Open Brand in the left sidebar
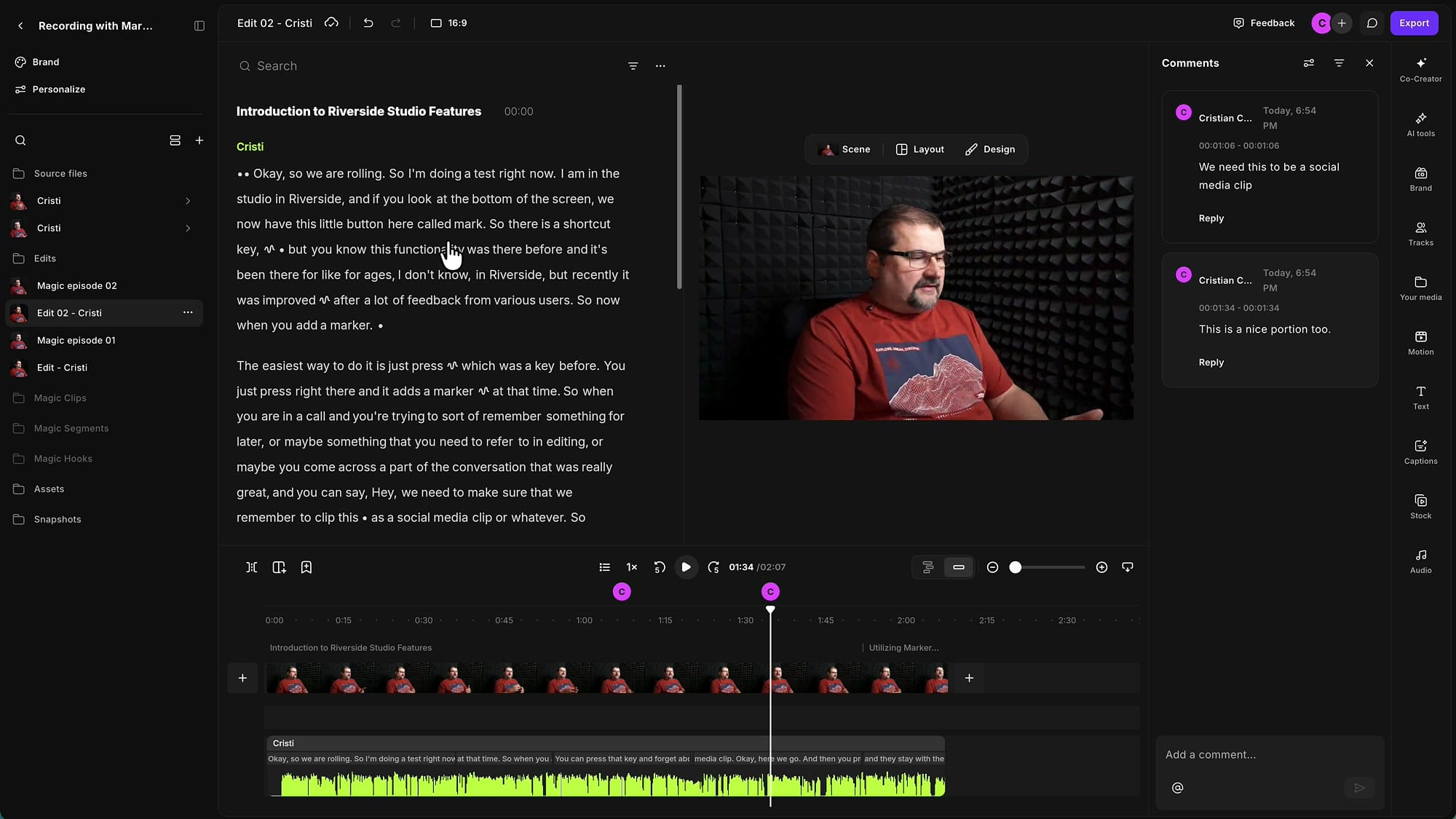Image resolution: width=1456 pixels, height=819 pixels. [x=46, y=62]
